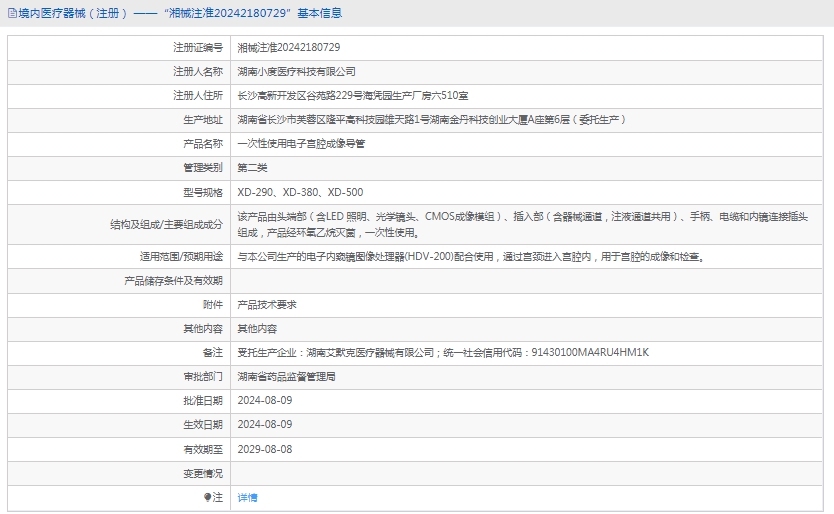Open the 详情 link
Image resolution: width=834 pixels, height=514 pixels.
click(247, 497)
